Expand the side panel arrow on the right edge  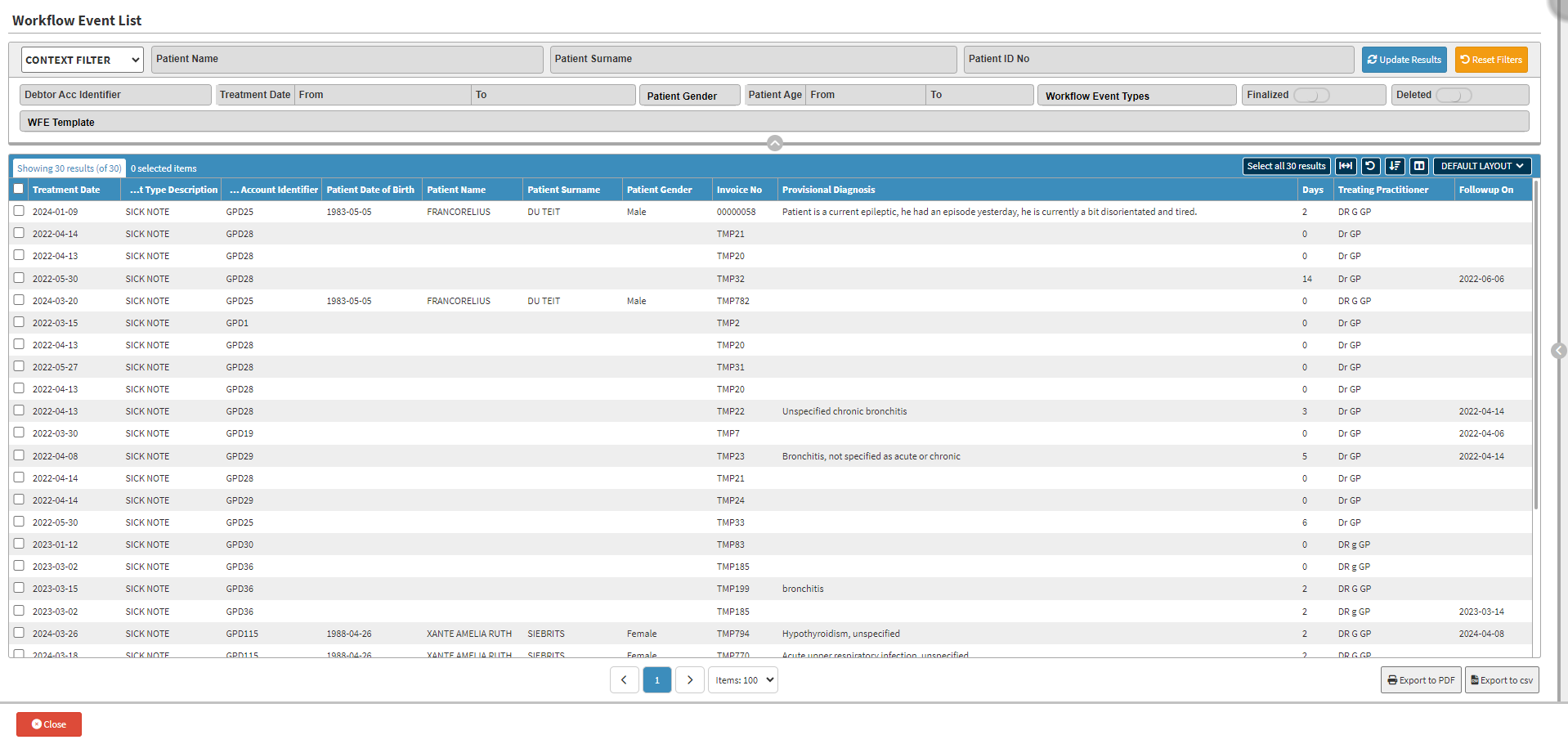(1558, 351)
